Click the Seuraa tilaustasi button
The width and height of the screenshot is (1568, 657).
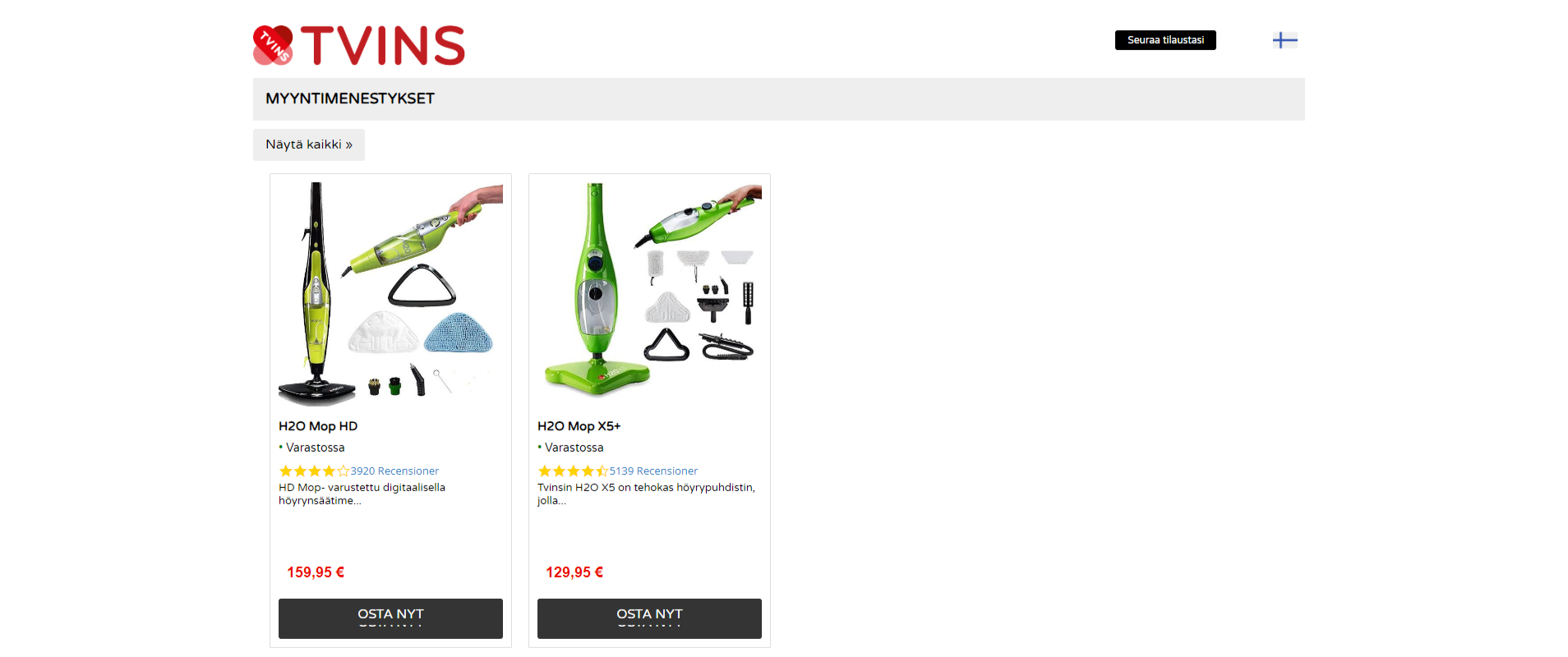click(x=1165, y=40)
